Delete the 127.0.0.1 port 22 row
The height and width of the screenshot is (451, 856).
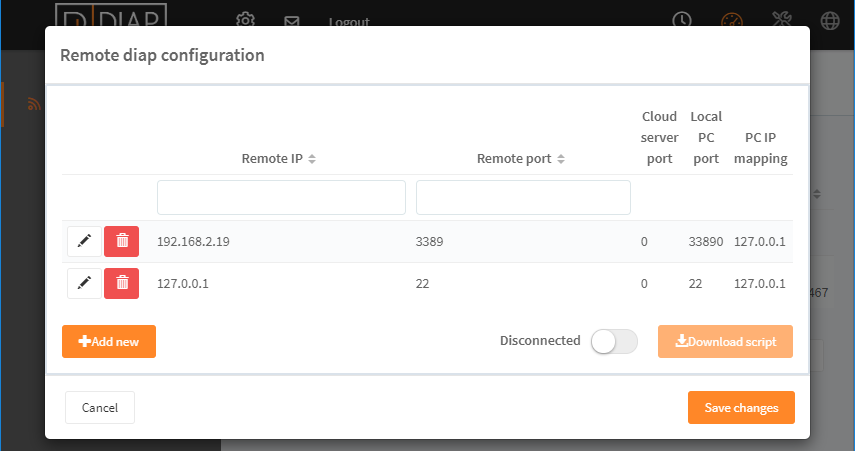[x=122, y=283]
